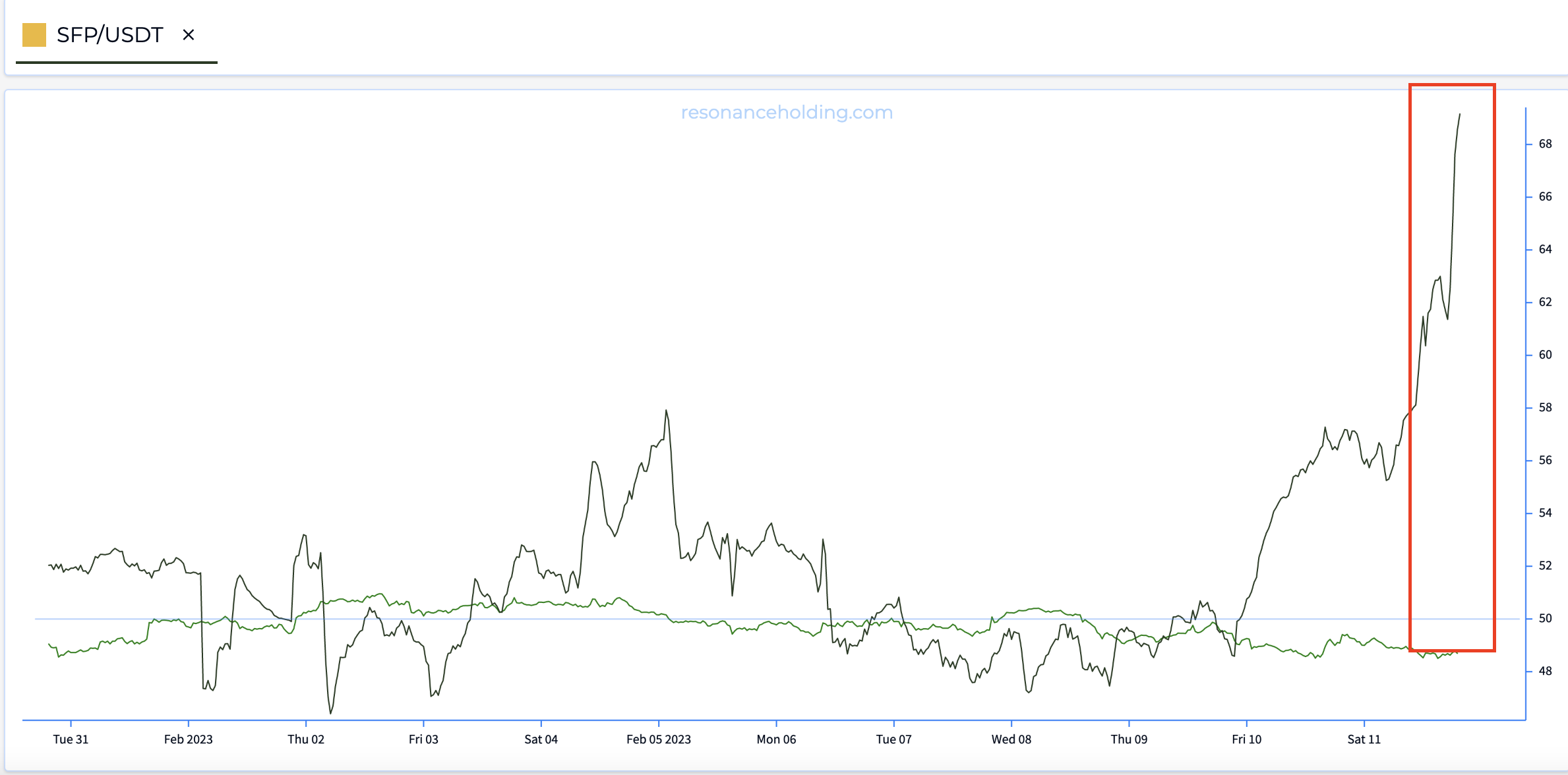Screen dimensions: 1568x775
Task: Click the Feb 05 2023 date label
Action: [658, 739]
